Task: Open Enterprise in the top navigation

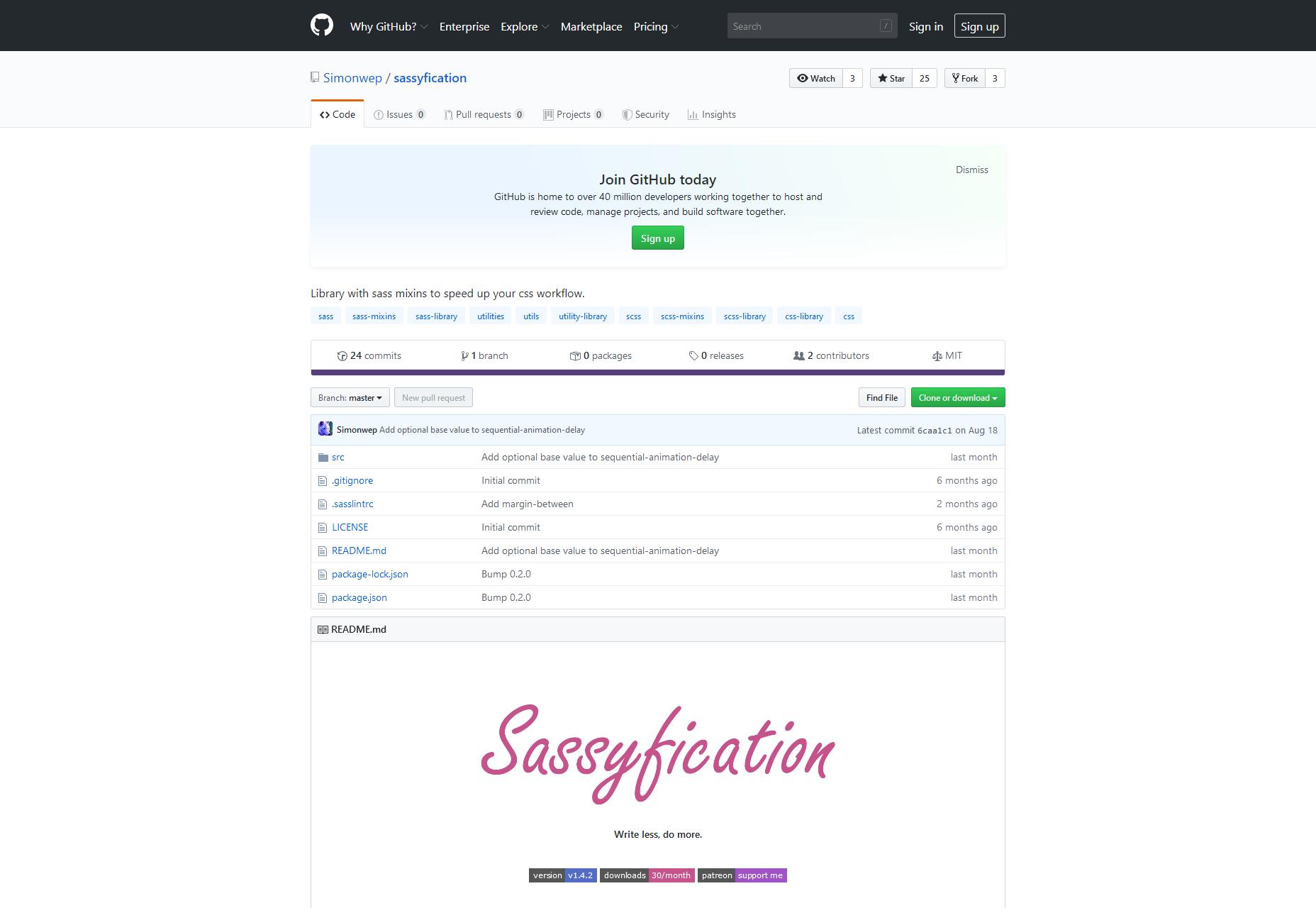Action: coord(464,26)
